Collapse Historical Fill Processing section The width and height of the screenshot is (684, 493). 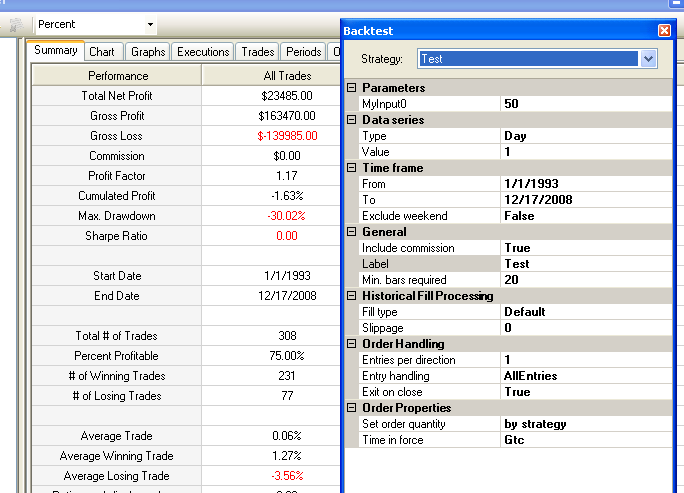click(x=352, y=296)
